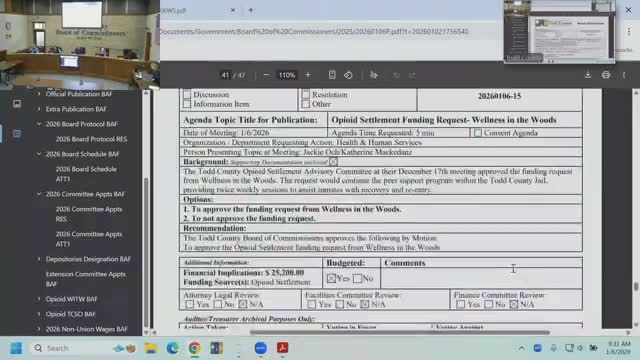Open the volume control in the system tray
The height and width of the screenshot is (360, 640).
click(580, 348)
